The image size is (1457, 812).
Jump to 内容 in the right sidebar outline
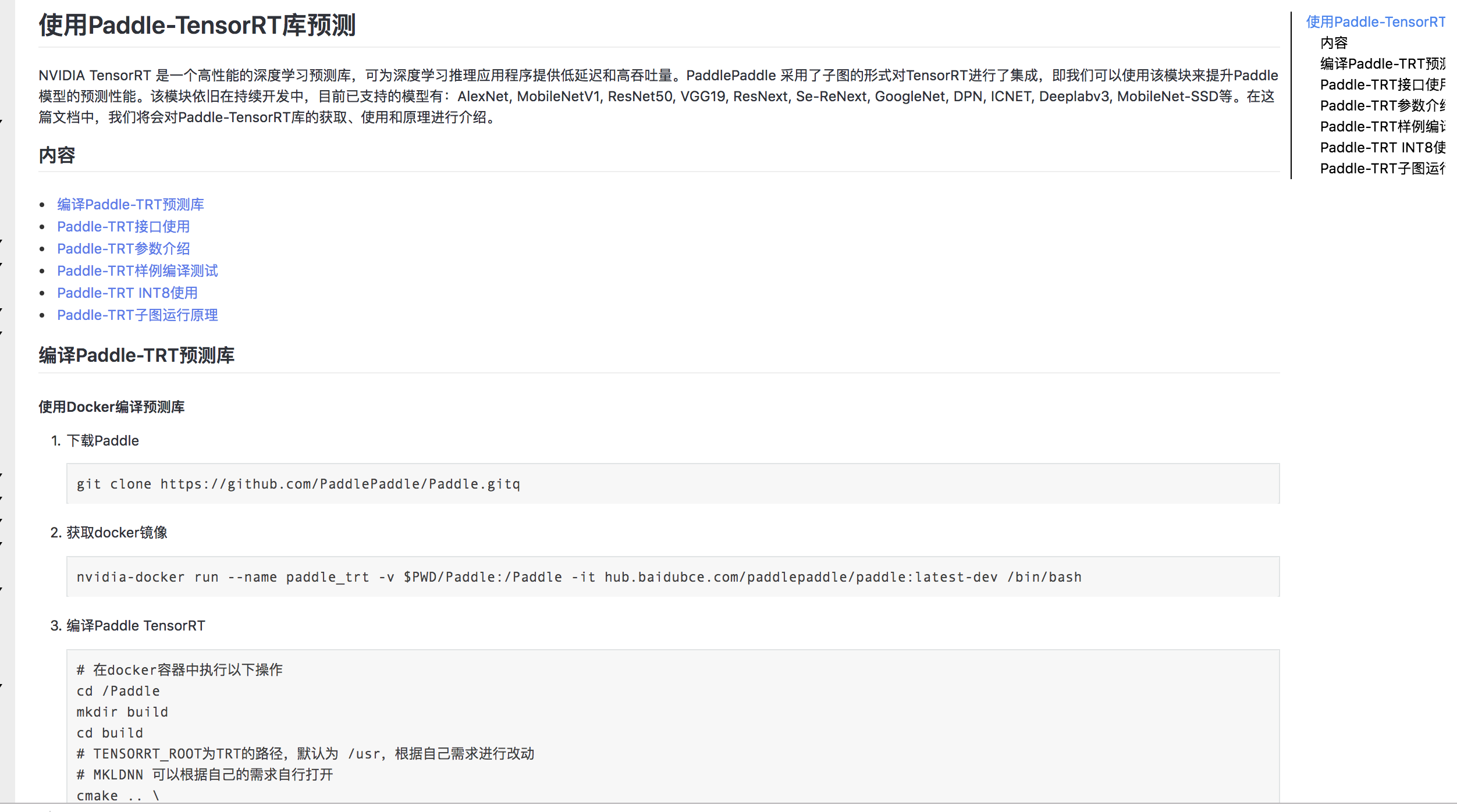(x=1334, y=43)
